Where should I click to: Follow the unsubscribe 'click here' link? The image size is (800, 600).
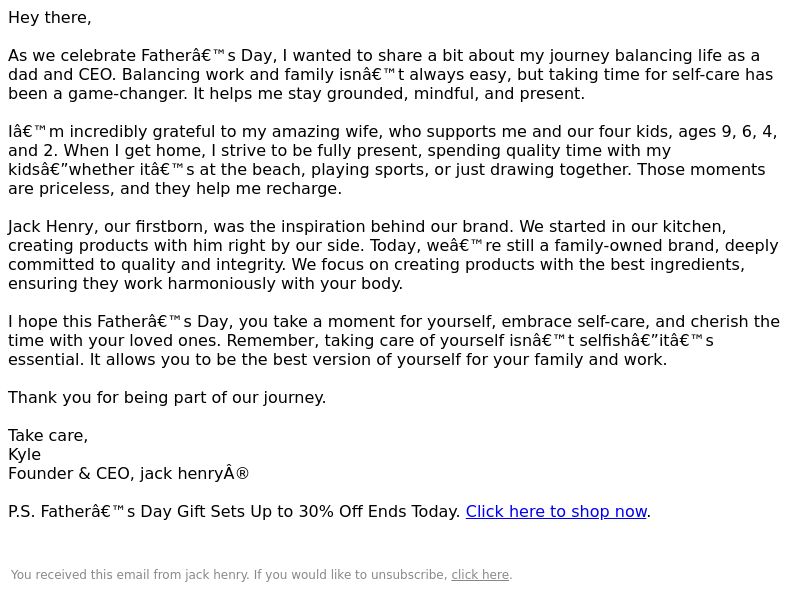click(480, 574)
